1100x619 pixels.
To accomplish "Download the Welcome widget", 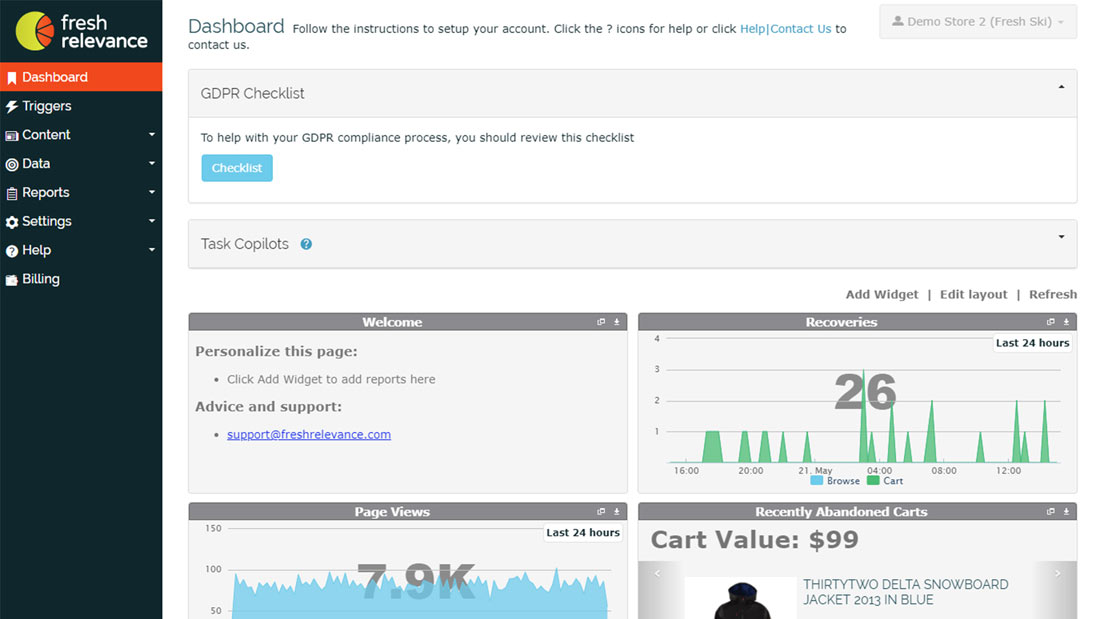I will 617,322.
